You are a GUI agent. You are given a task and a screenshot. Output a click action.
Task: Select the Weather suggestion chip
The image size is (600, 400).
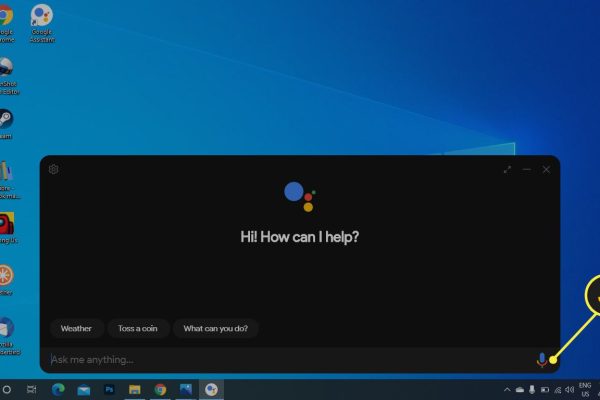[x=76, y=328]
